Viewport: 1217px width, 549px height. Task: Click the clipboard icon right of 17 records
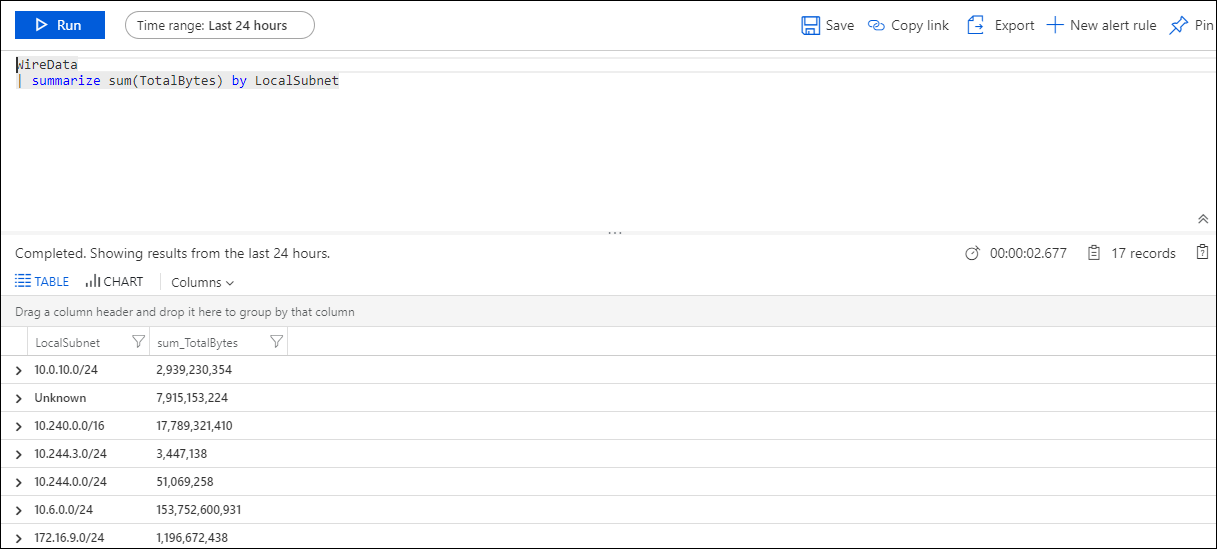[x=1203, y=253]
